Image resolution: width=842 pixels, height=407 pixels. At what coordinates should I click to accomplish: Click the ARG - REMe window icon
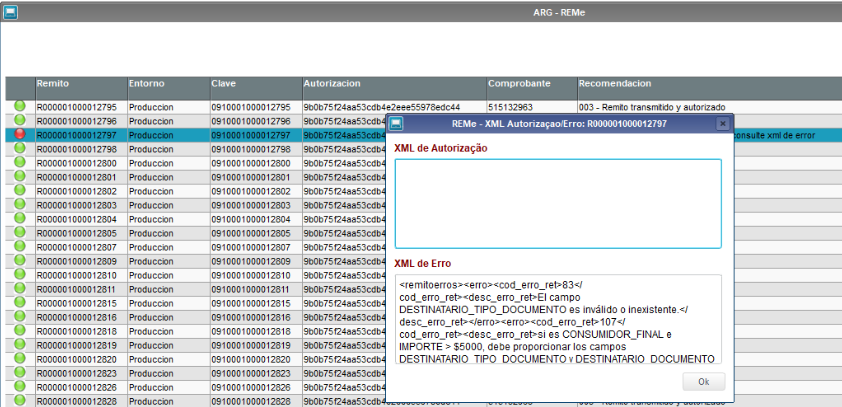coord(10,12)
